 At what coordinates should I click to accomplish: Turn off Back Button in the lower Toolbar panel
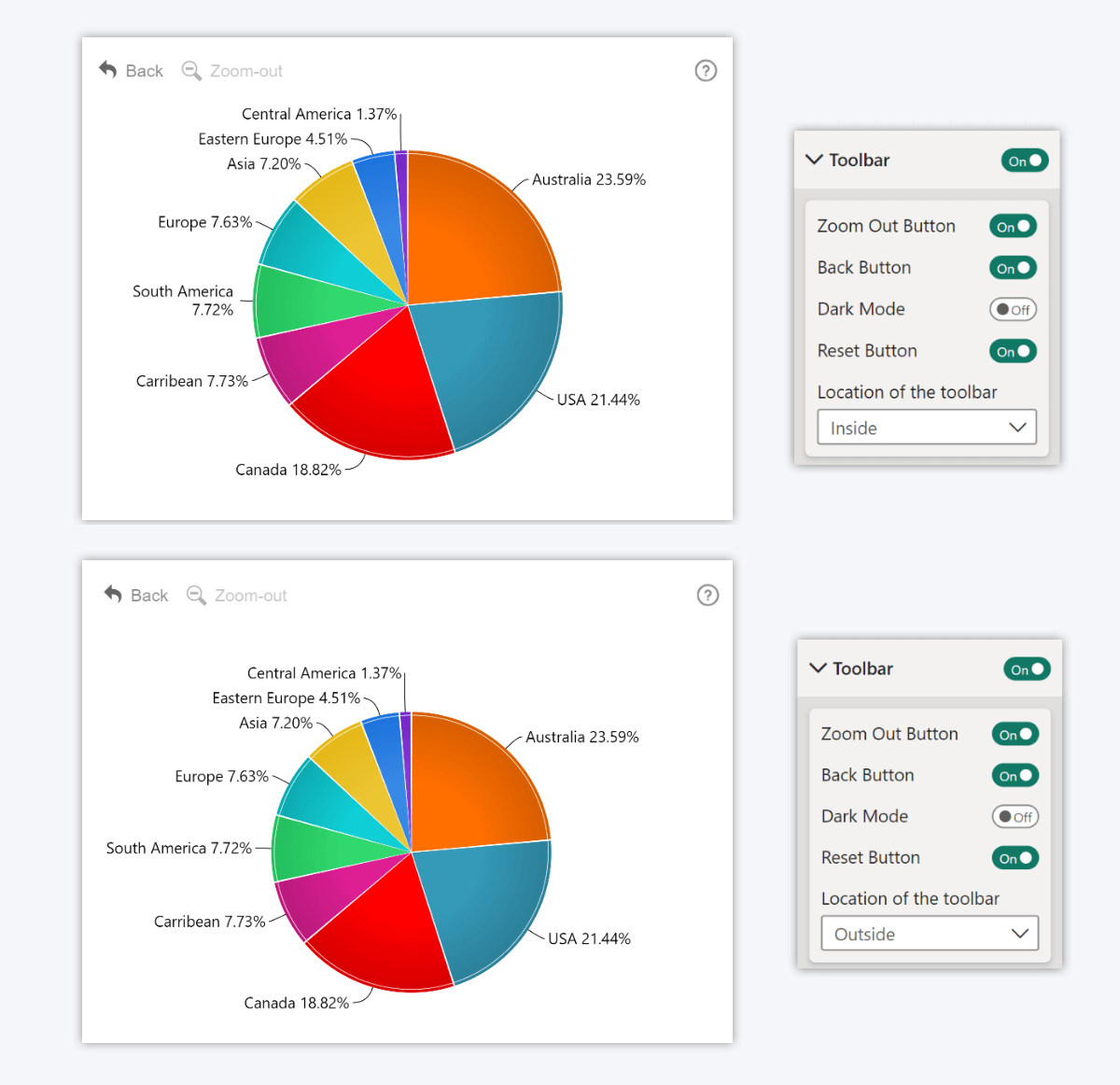point(1015,775)
